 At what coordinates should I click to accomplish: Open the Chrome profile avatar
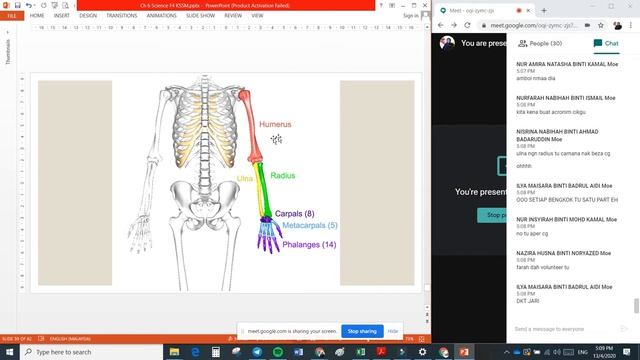pos(618,25)
